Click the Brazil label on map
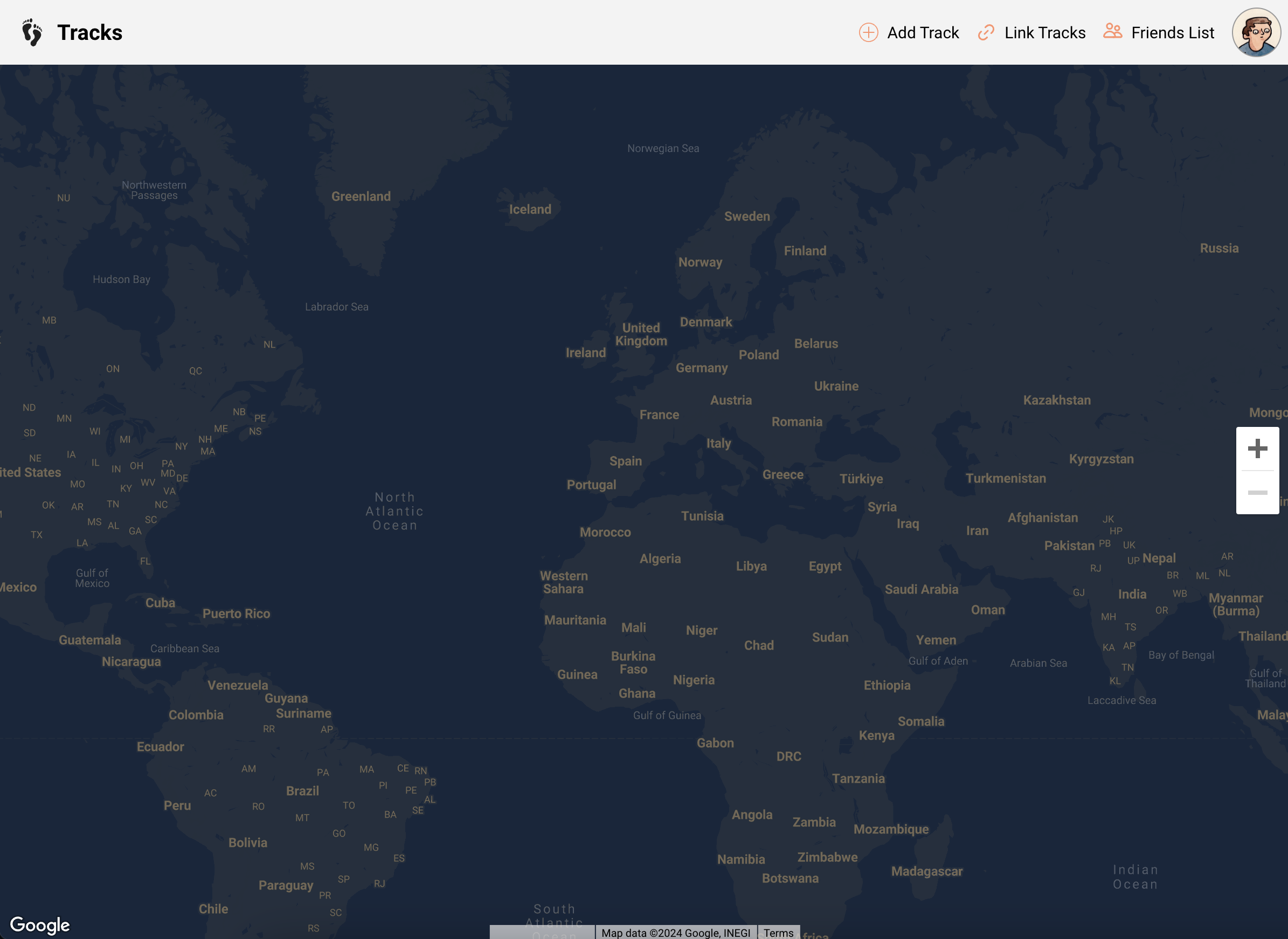Viewport: 1288px width, 939px height. [302, 791]
